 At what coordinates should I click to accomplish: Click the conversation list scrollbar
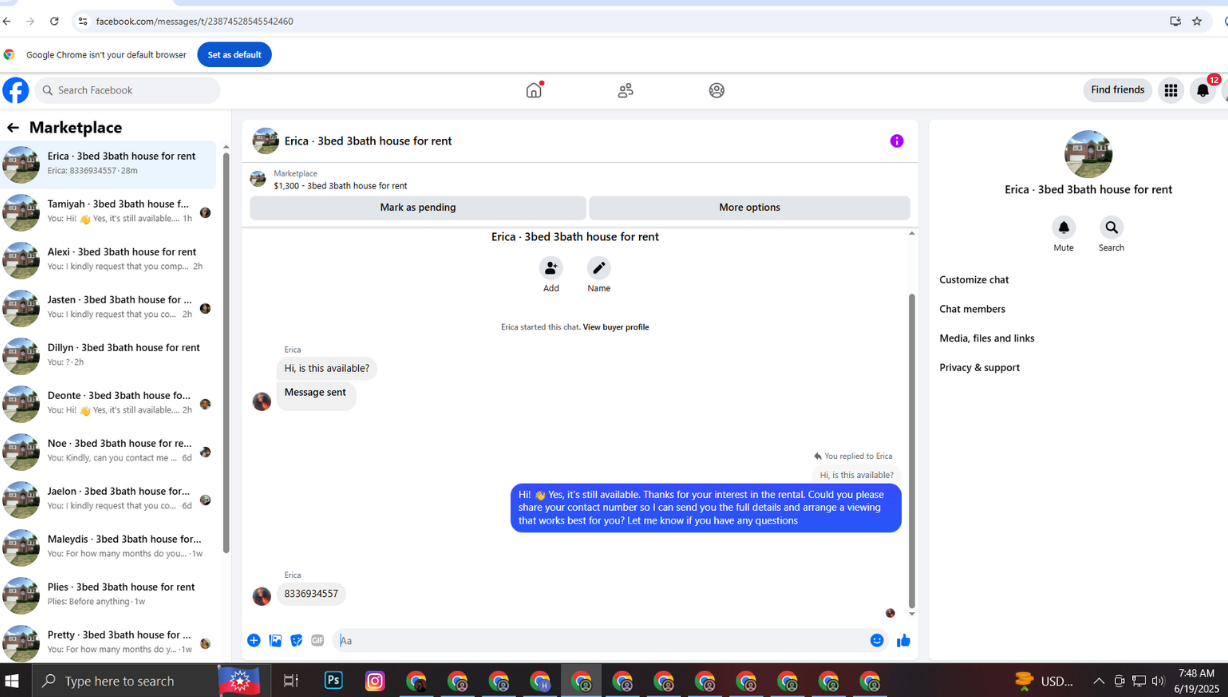coord(225,352)
